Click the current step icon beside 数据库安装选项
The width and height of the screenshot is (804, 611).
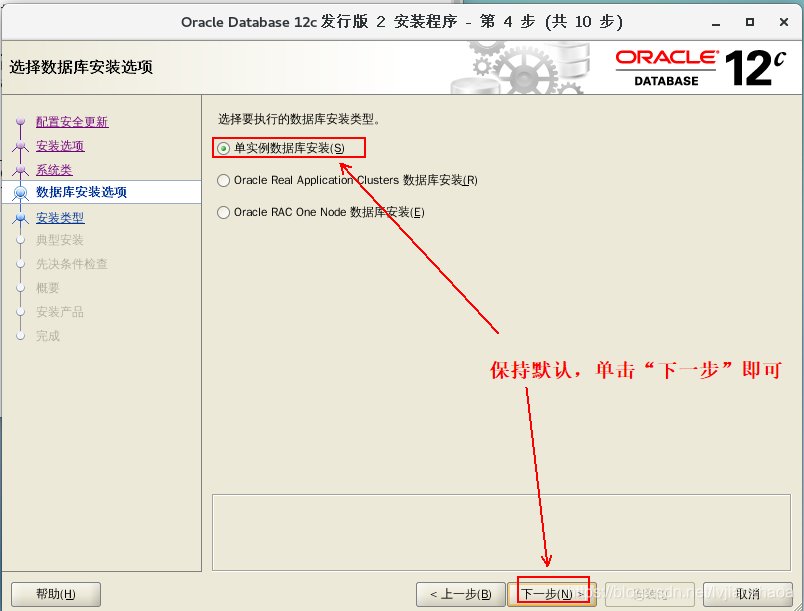21,193
